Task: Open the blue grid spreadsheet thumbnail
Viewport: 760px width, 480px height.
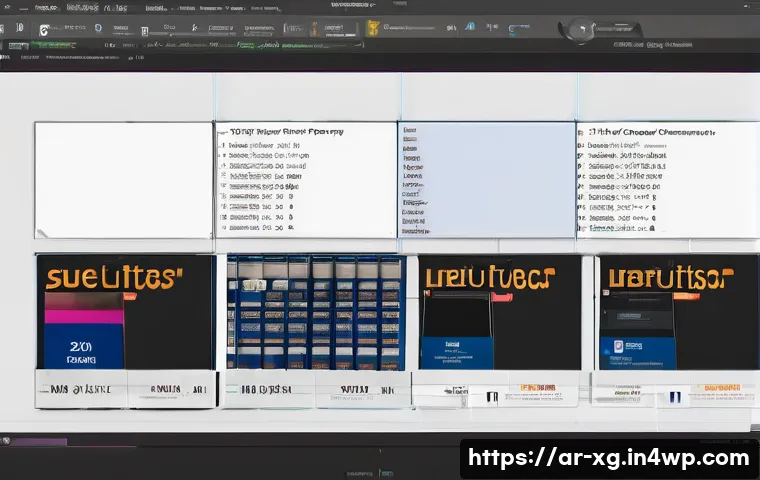Action: 316,312
